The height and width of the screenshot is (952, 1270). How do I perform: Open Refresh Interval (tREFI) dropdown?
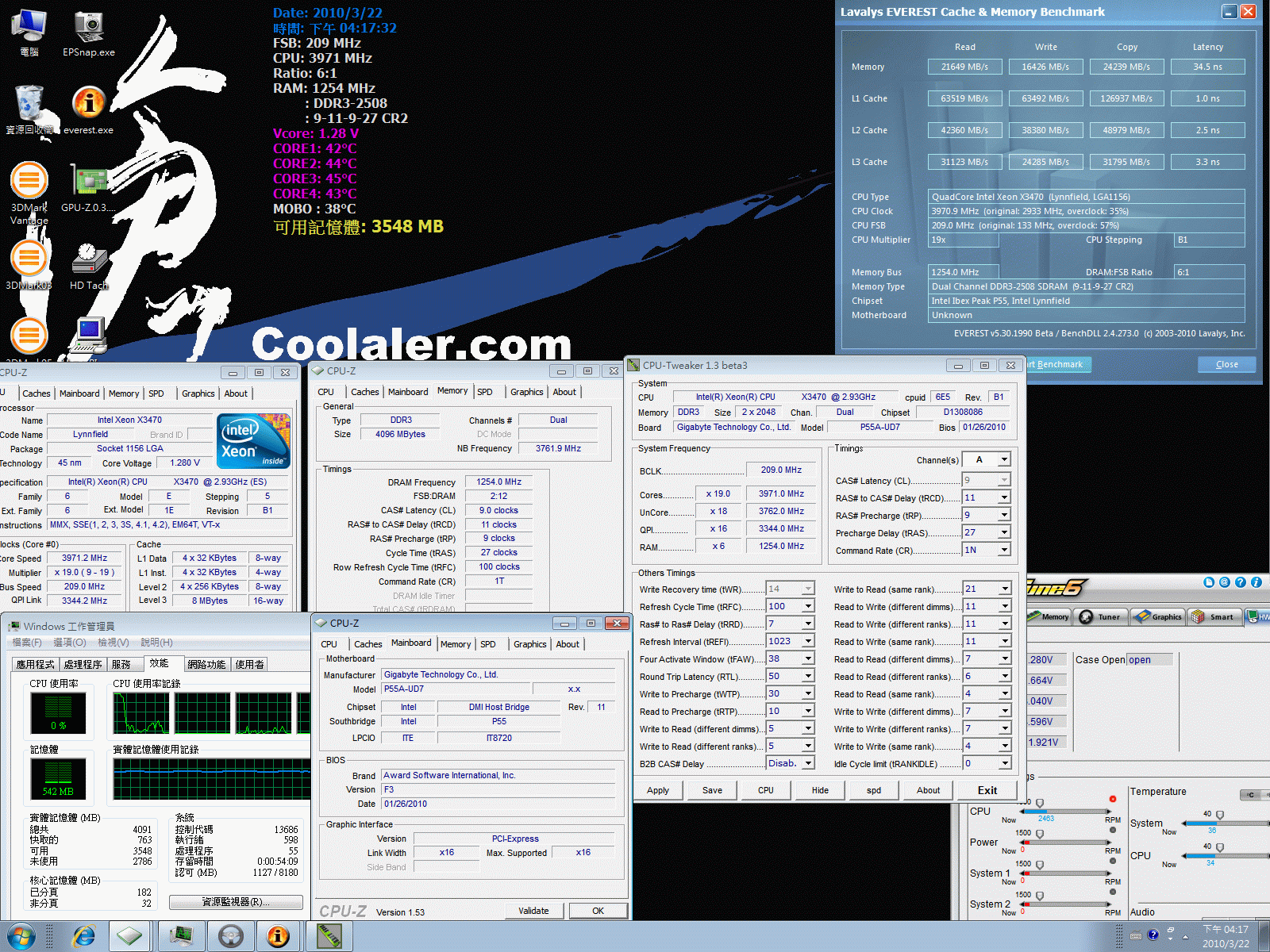(808, 642)
